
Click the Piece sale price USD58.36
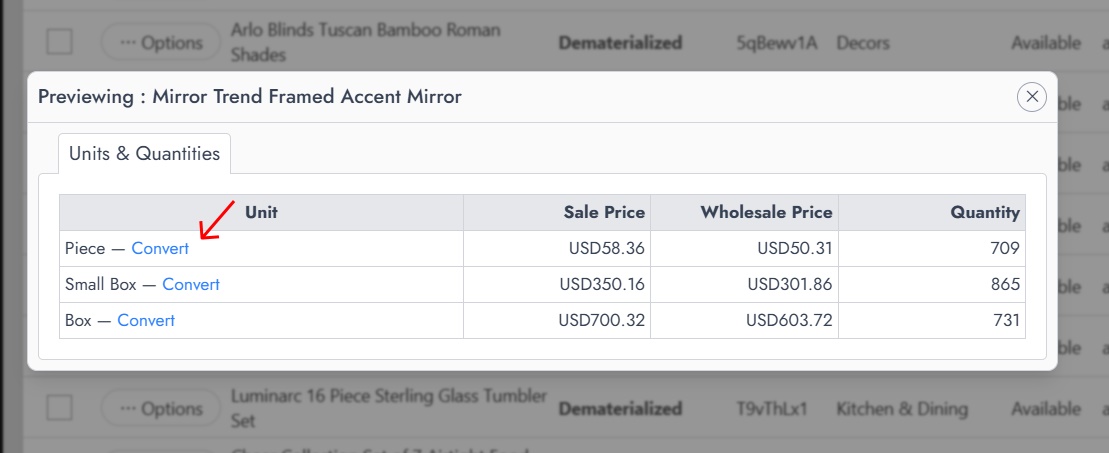pos(607,248)
